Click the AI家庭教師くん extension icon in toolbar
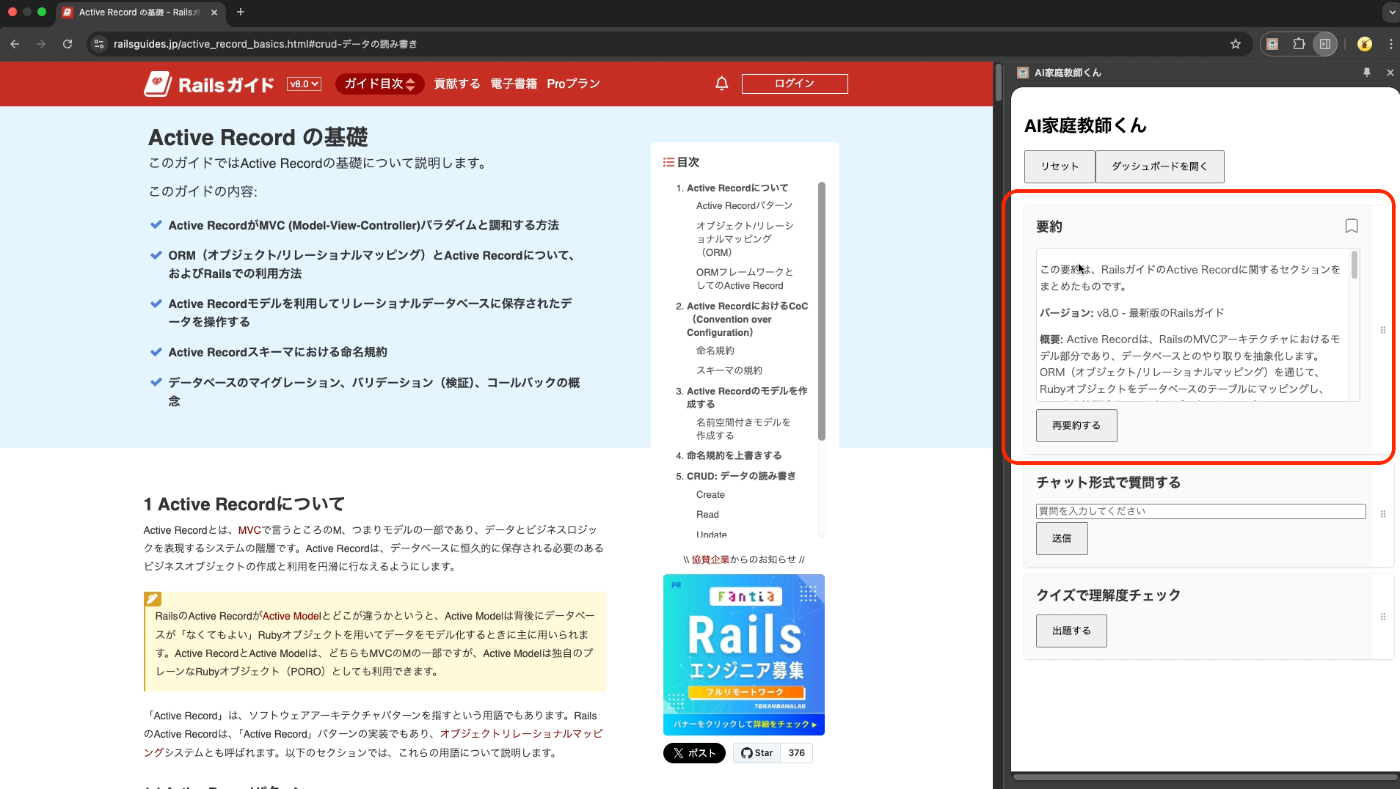The image size is (1400, 789). (x=1272, y=44)
